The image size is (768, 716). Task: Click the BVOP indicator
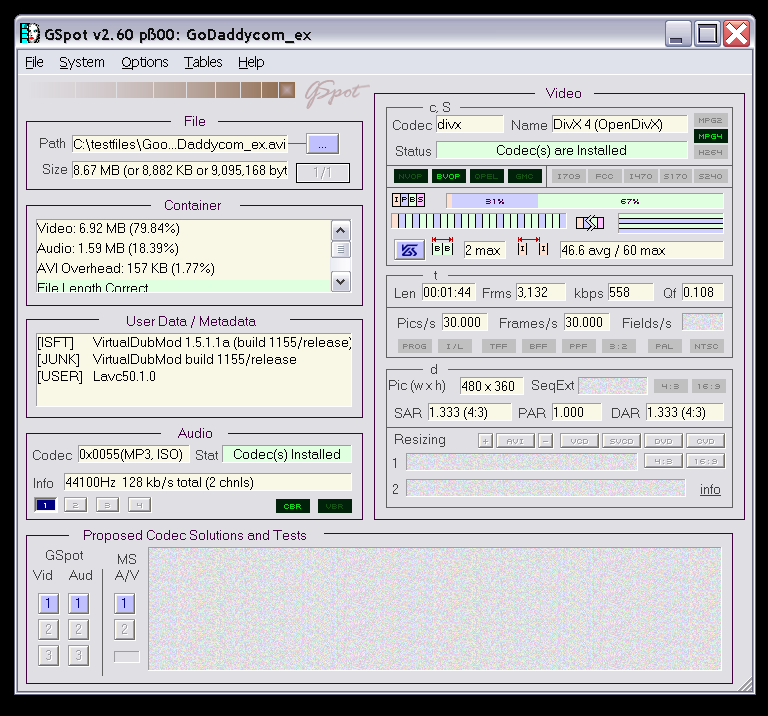pos(448,176)
